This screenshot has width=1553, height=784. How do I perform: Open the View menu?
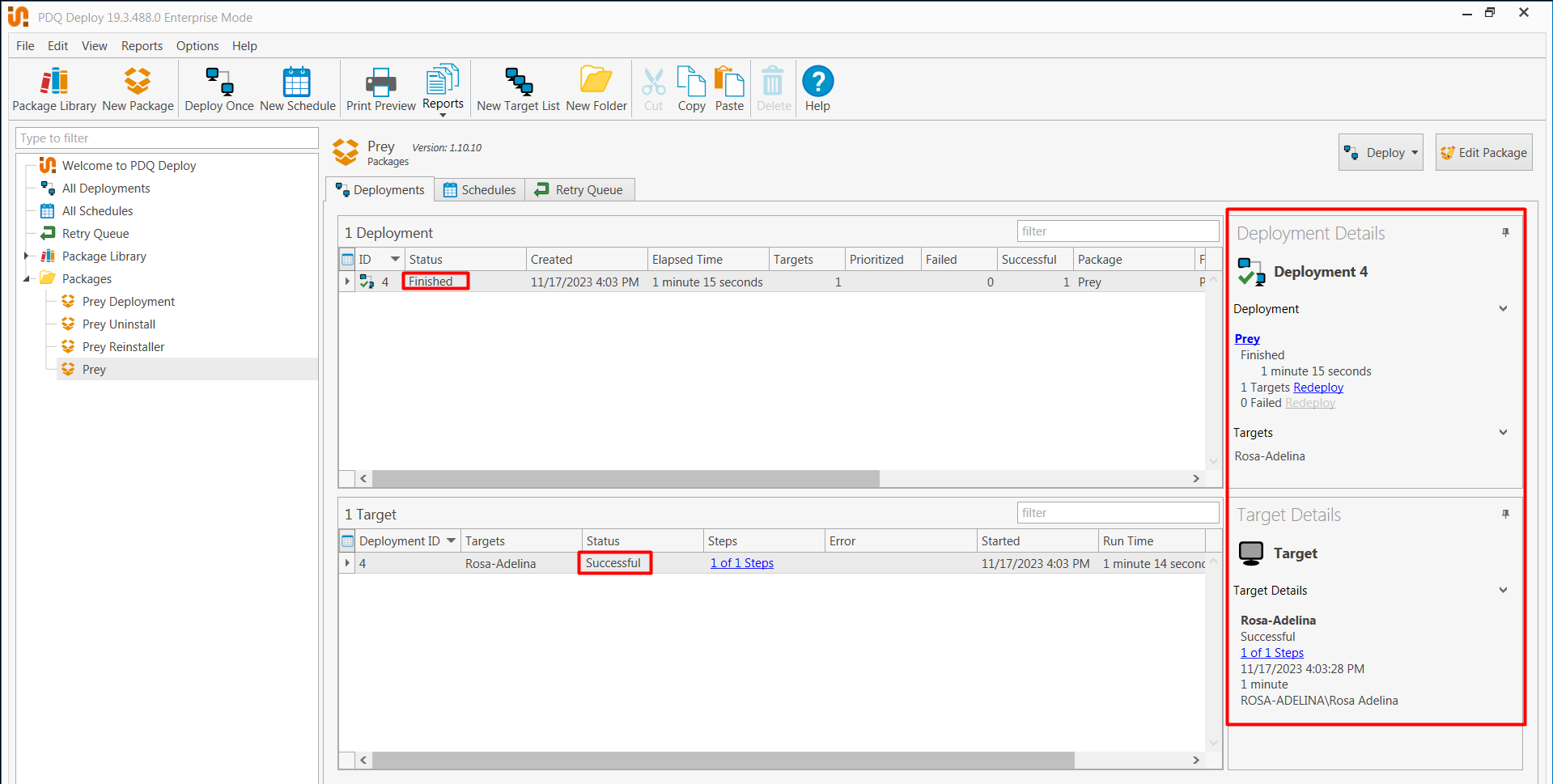pos(94,46)
